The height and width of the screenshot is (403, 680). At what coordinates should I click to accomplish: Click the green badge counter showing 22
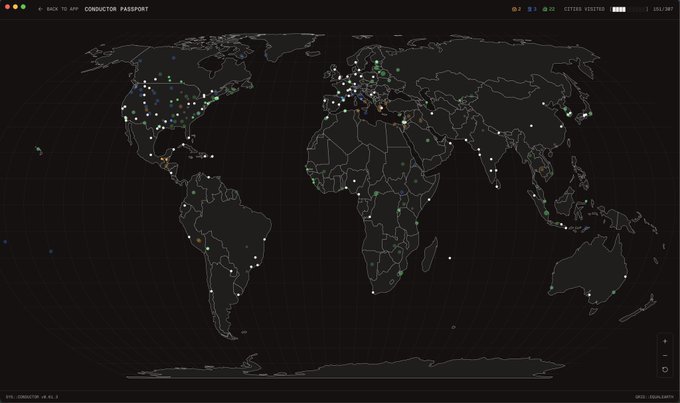click(549, 9)
